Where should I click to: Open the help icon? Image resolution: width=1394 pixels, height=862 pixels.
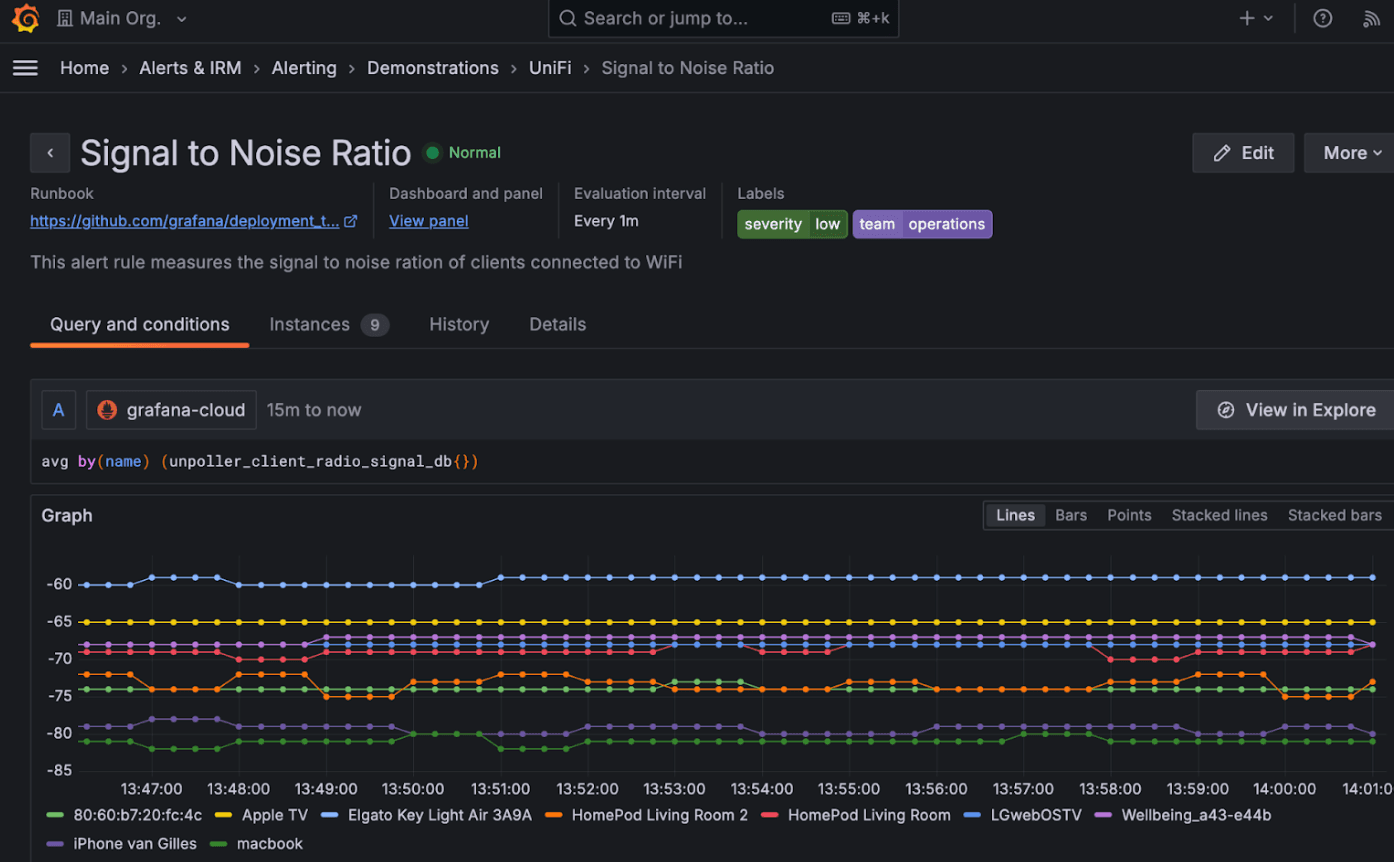click(x=1322, y=18)
